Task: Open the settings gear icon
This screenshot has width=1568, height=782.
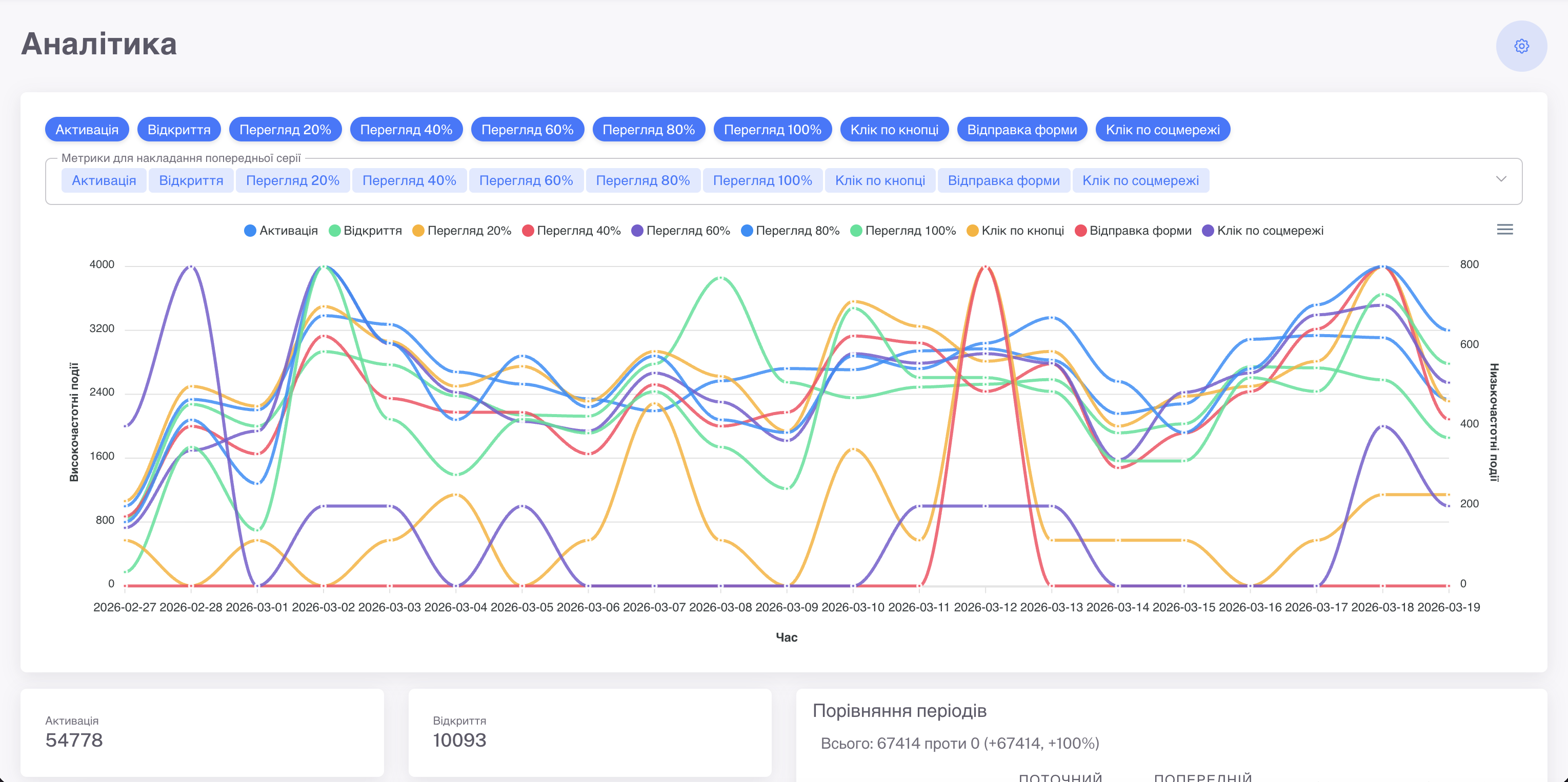Action: pyautogui.click(x=1521, y=46)
